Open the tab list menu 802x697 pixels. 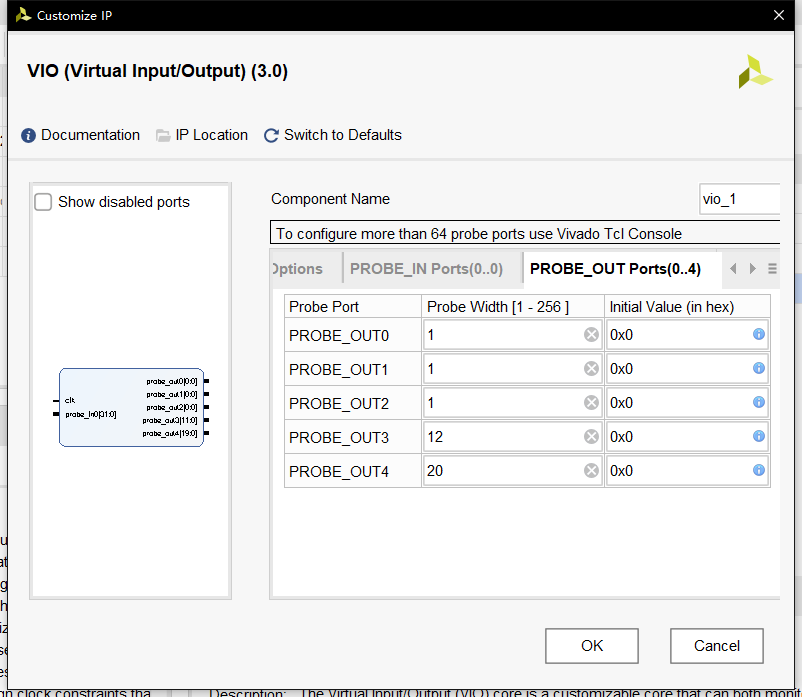coord(772,269)
